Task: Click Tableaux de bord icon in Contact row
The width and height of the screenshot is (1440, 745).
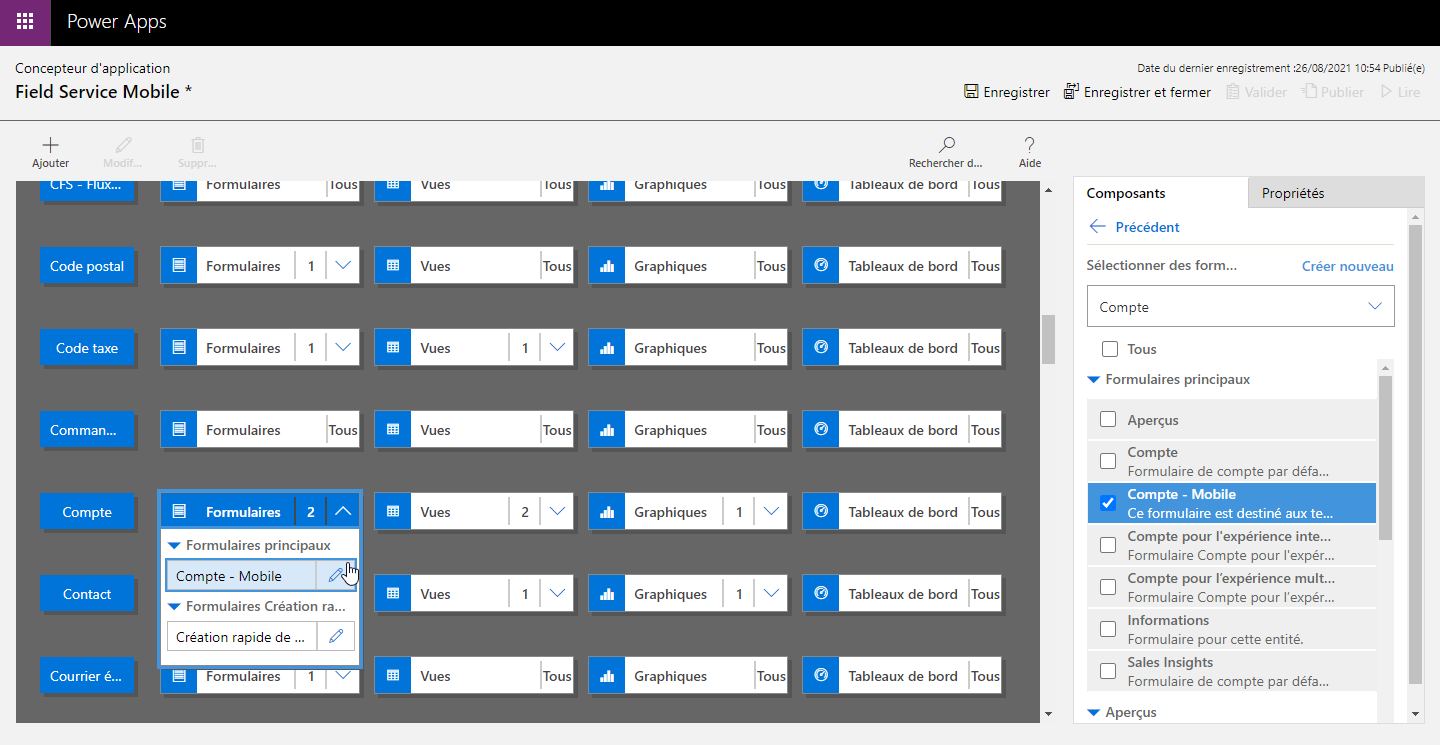Action: [x=821, y=594]
